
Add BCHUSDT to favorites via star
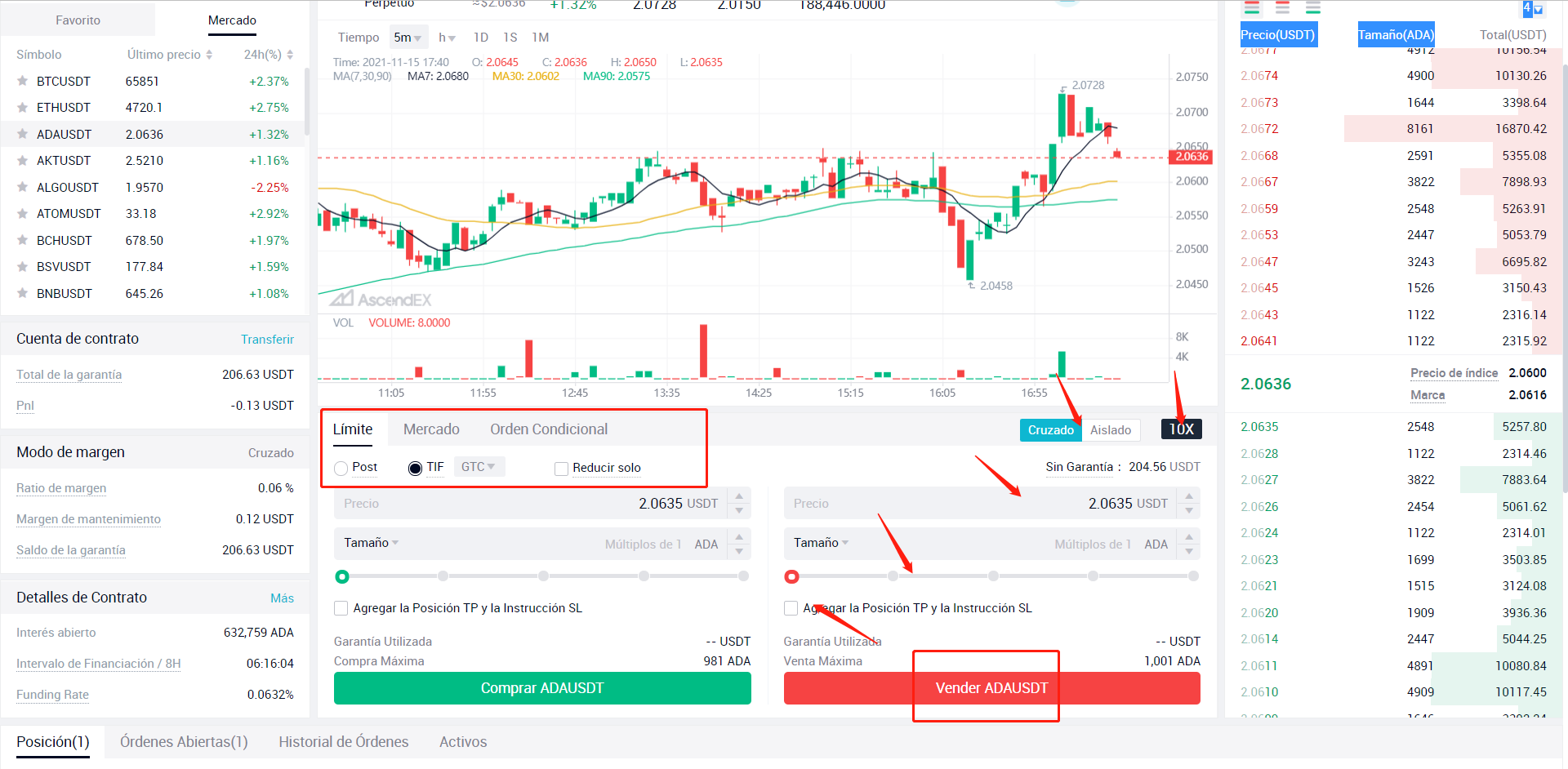[23, 241]
